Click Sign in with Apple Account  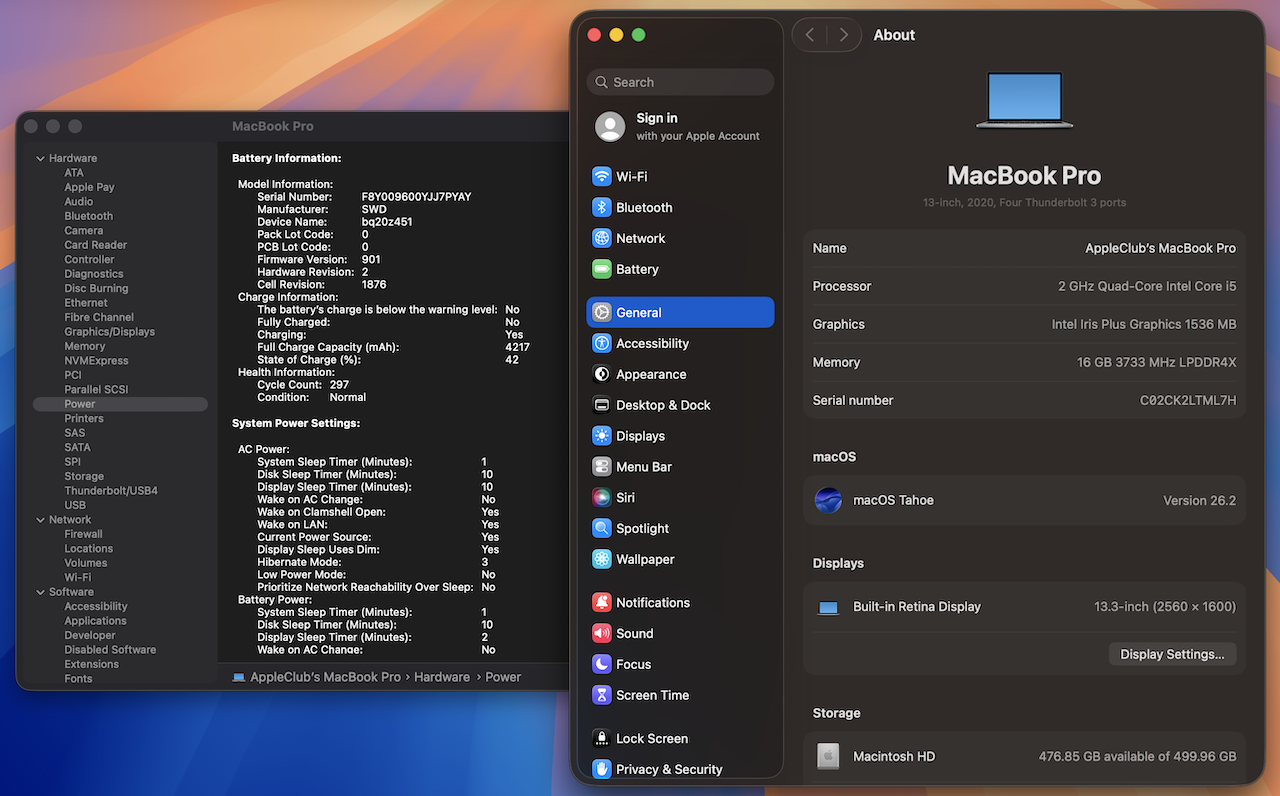click(697, 126)
